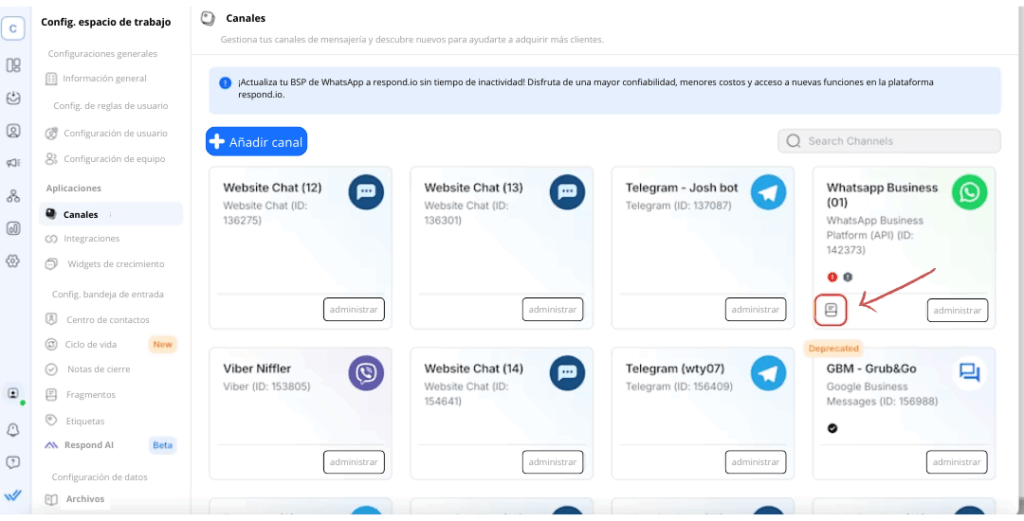Open Notas de cierre settings
1024x521 pixels.
click(88, 369)
